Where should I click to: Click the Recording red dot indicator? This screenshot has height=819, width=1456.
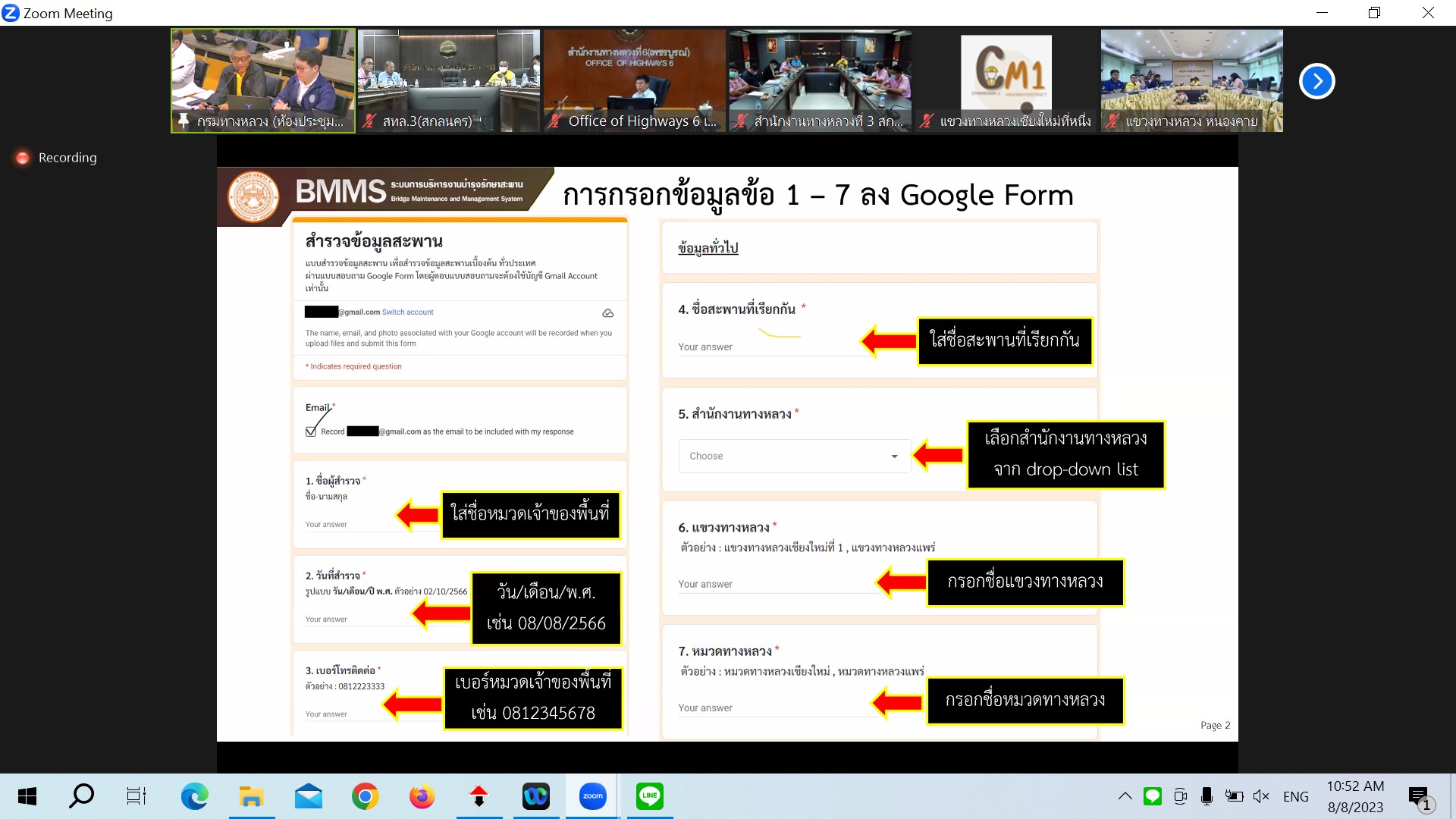pos(23,158)
